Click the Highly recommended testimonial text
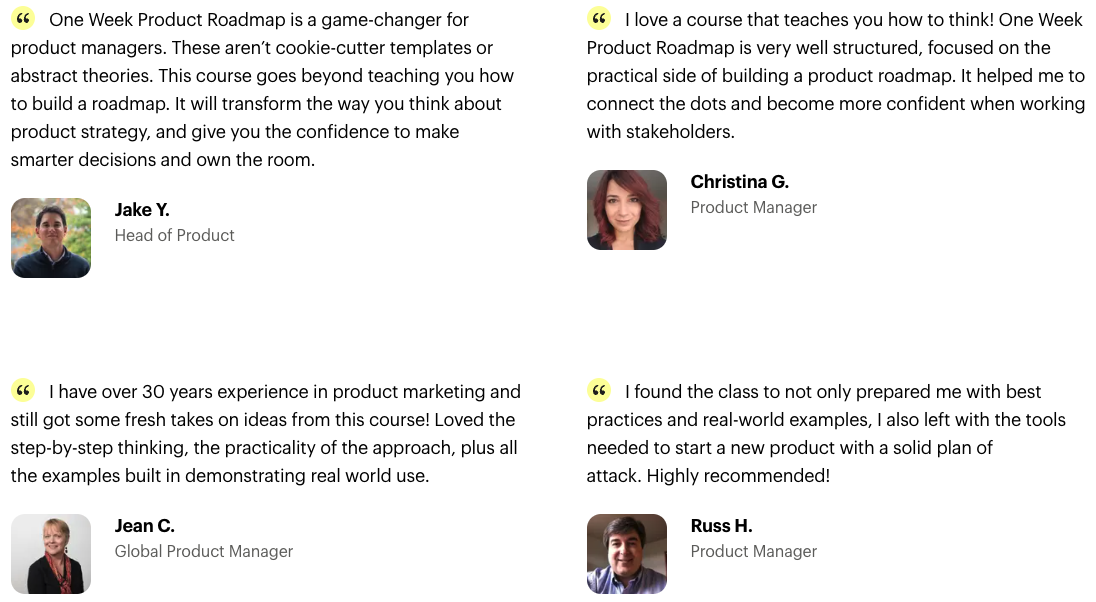Viewport: 1096px width, 602px height. (826, 433)
